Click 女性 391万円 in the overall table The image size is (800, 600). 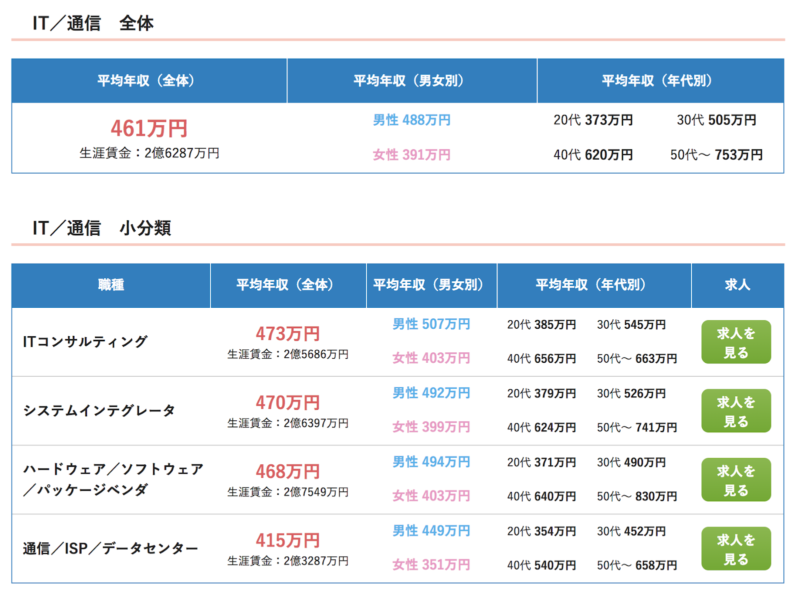click(412, 155)
